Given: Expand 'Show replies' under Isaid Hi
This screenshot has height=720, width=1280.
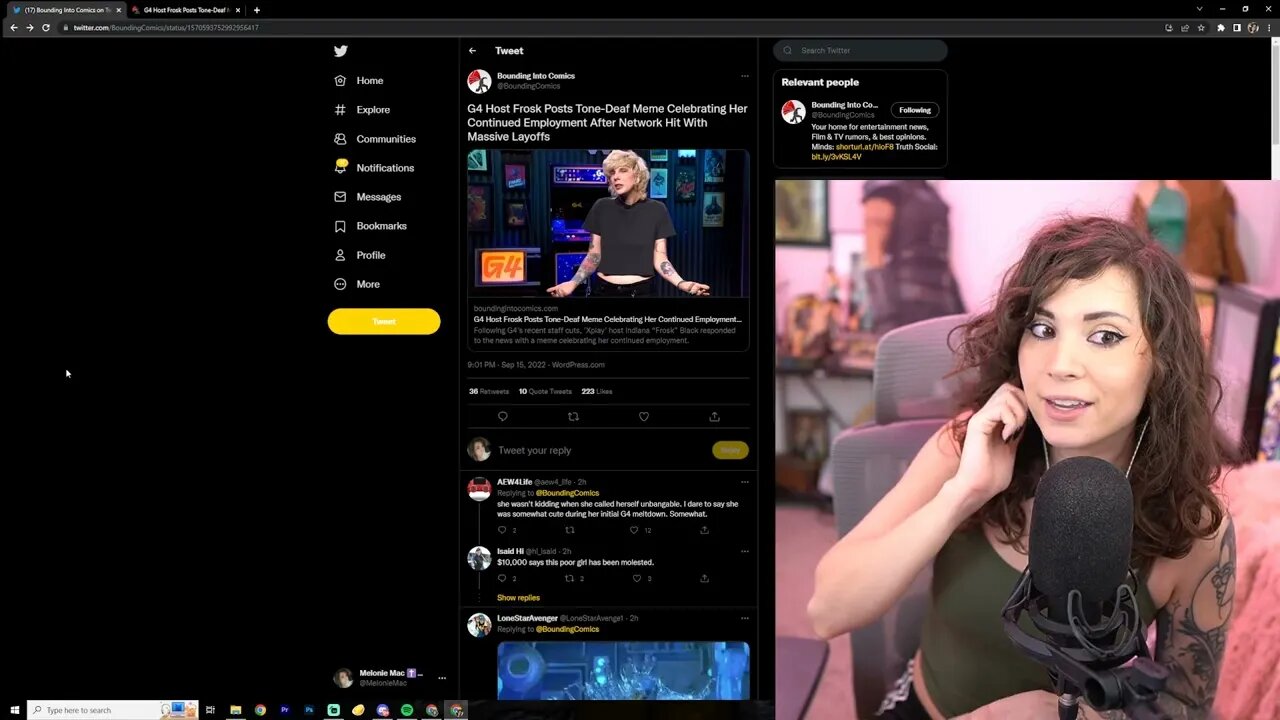Looking at the screenshot, I should (x=518, y=598).
